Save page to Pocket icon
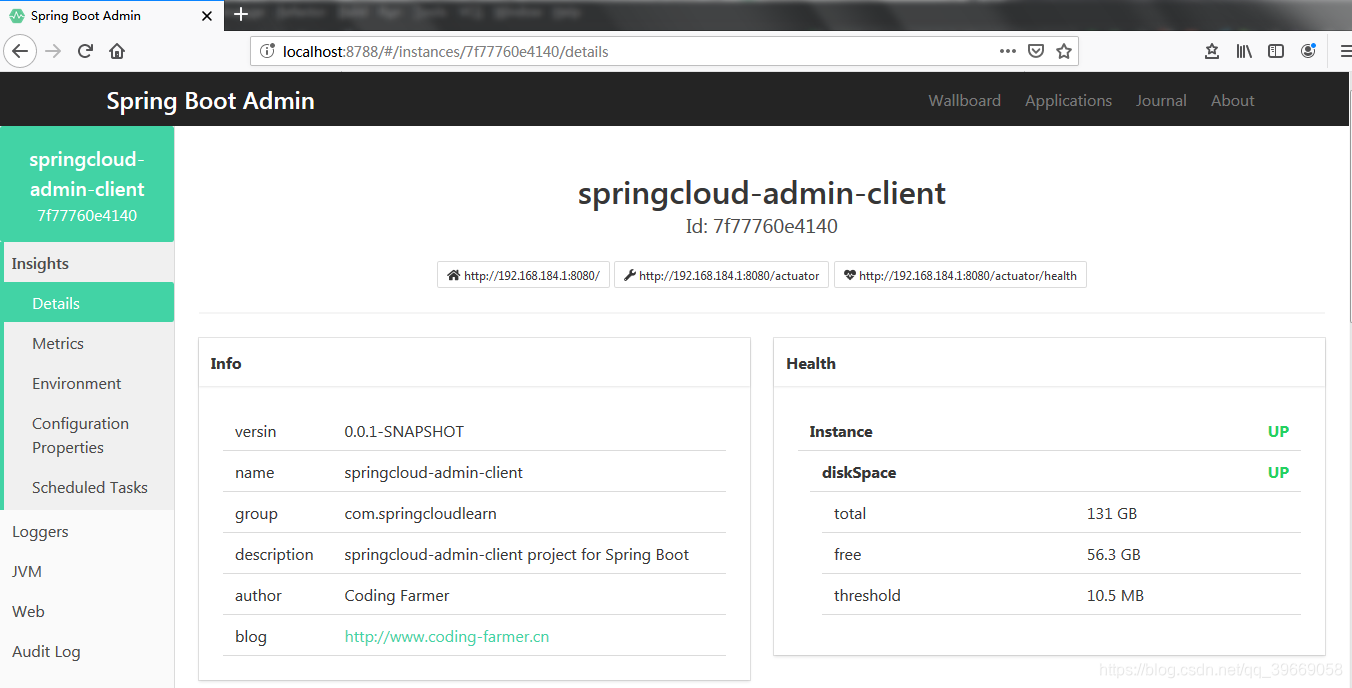The width and height of the screenshot is (1352, 688). coord(1037,51)
